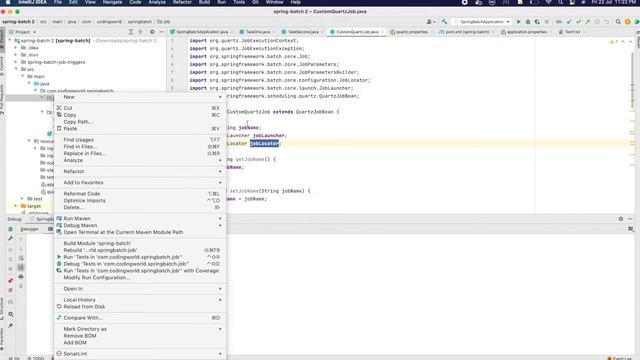Open Debug panel settings gear
This screenshot has height=360, width=640.
[621, 219]
